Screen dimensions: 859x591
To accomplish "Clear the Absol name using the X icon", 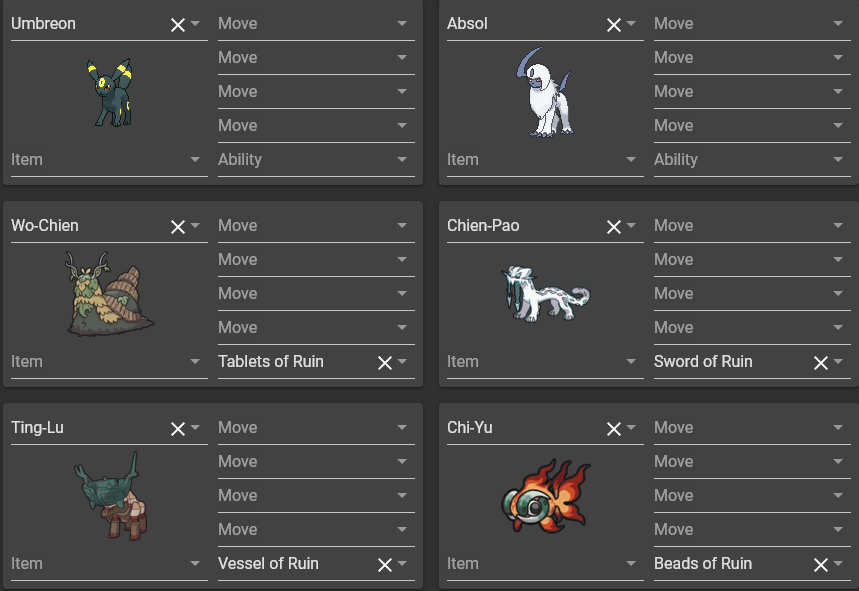I will pyautogui.click(x=614, y=25).
